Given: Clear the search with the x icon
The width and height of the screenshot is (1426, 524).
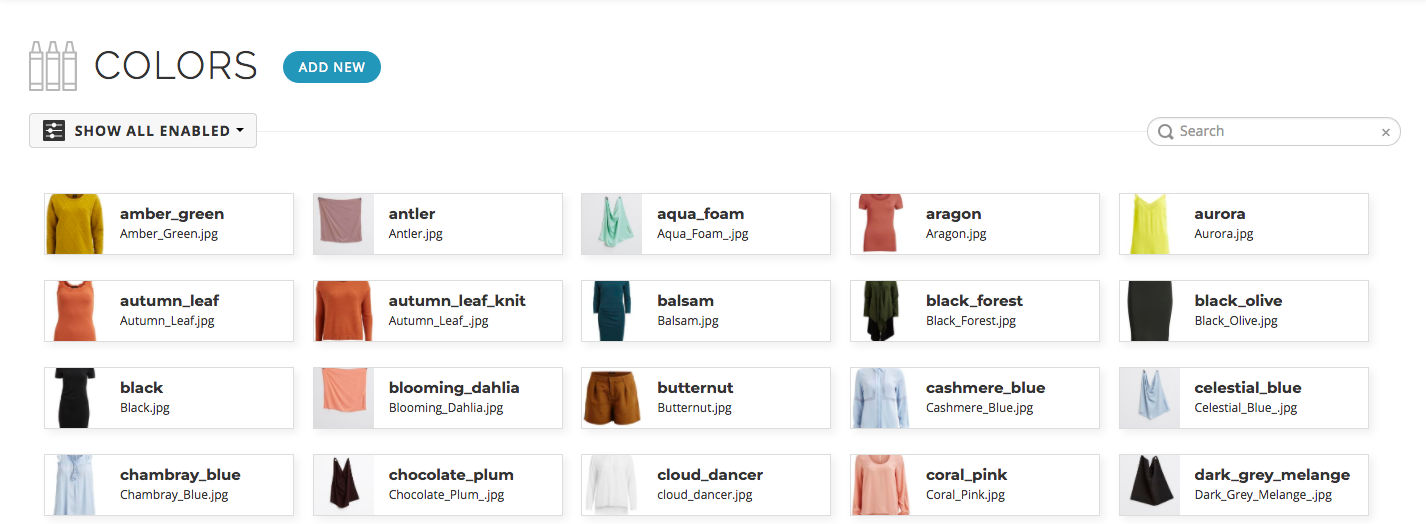Looking at the screenshot, I should (x=1386, y=132).
